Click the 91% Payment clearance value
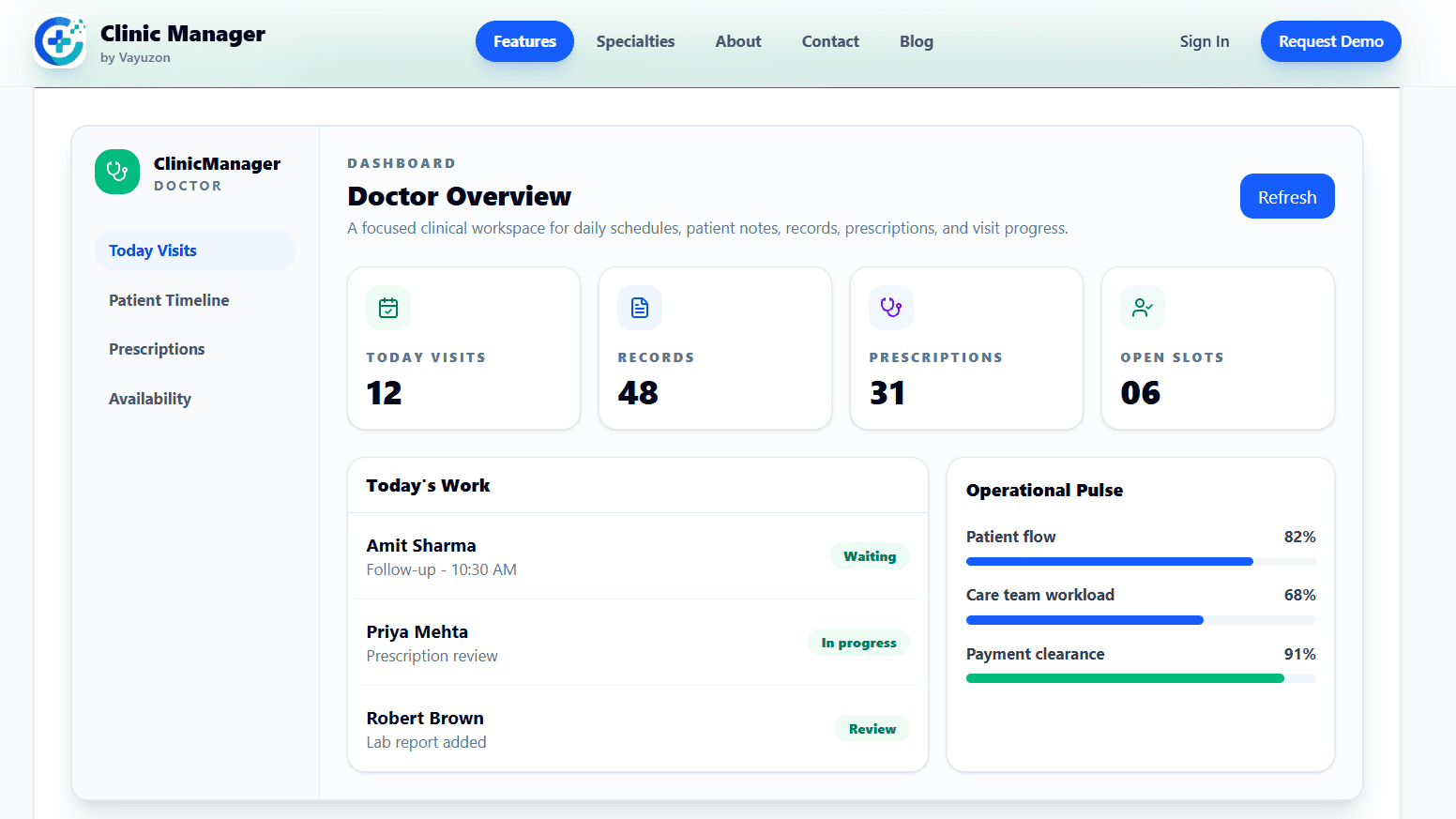 click(x=1300, y=654)
